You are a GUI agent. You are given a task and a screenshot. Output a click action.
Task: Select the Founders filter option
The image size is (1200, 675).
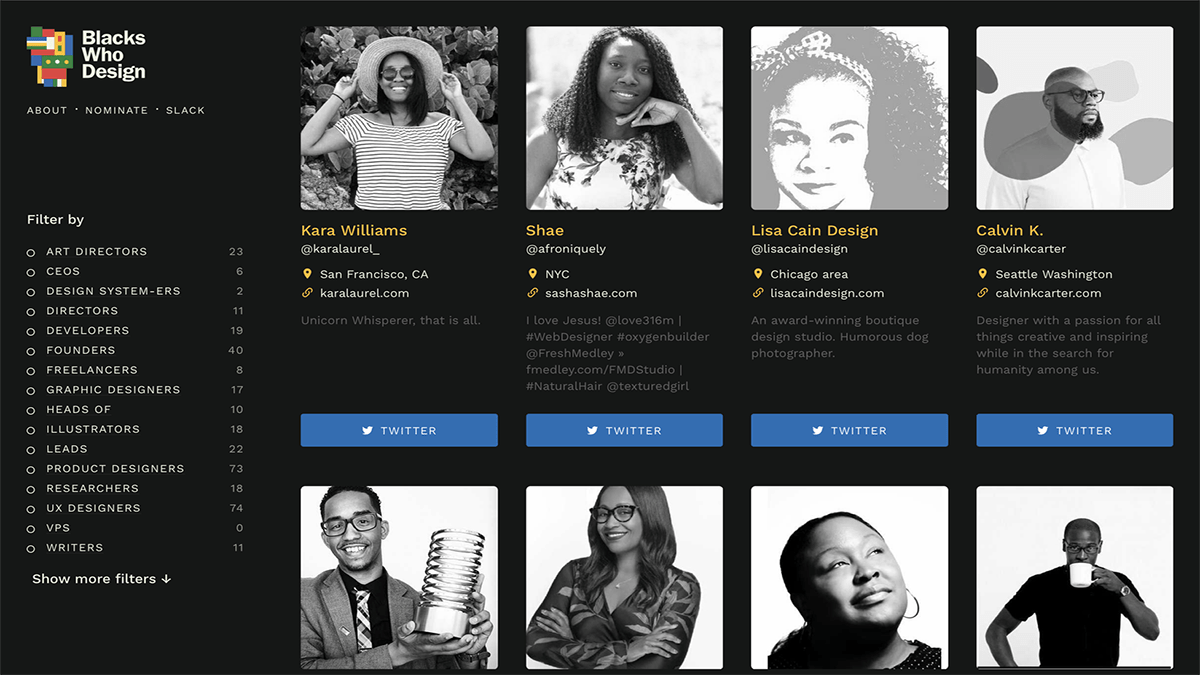(31, 351)
